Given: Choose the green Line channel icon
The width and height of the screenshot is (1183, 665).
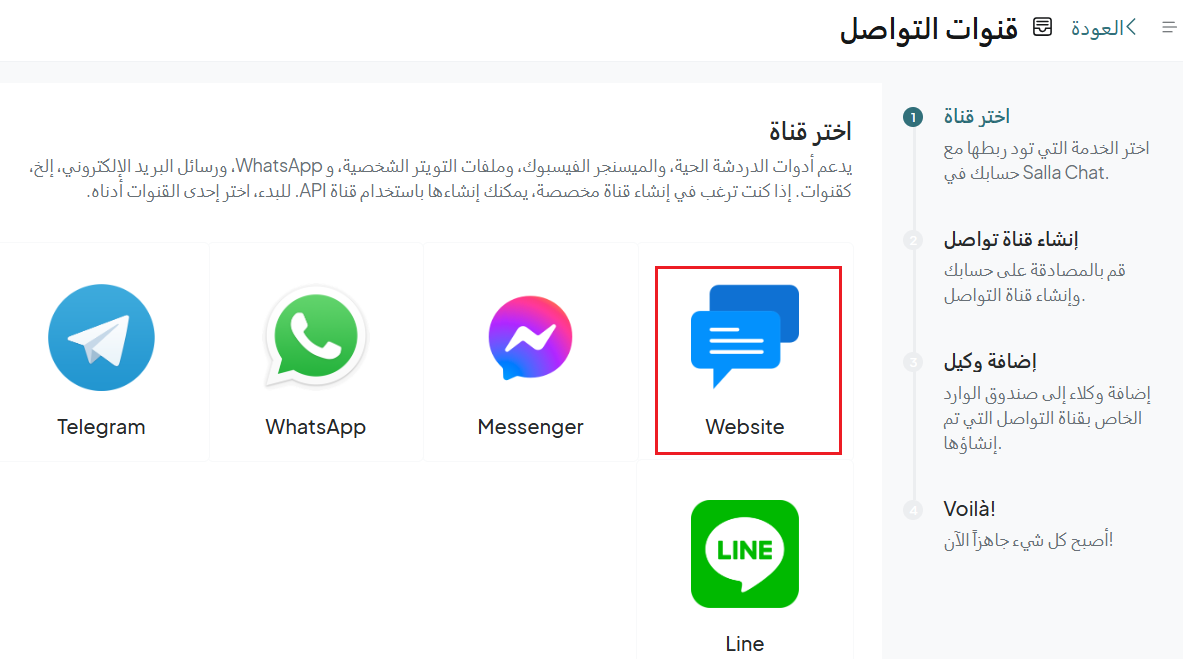Looking at the screenshot, I should (745, 554).
